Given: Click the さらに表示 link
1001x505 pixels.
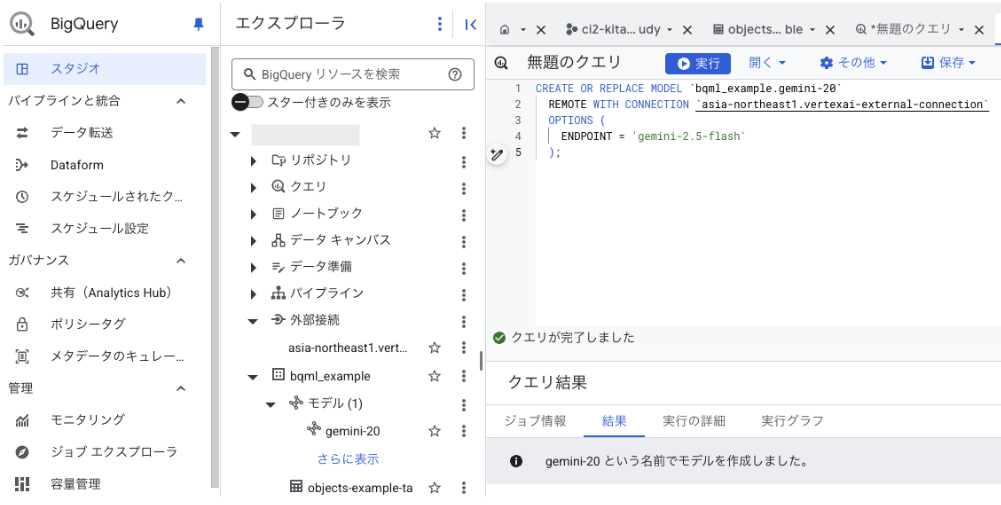Looking at the screenshot, I should click(x=348, y=458).
